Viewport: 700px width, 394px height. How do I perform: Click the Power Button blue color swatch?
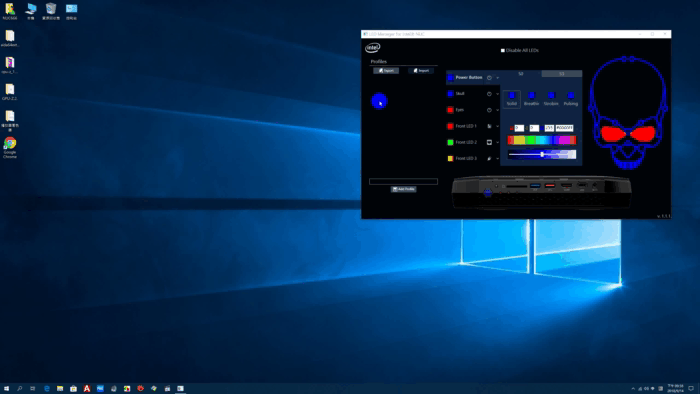450,78
